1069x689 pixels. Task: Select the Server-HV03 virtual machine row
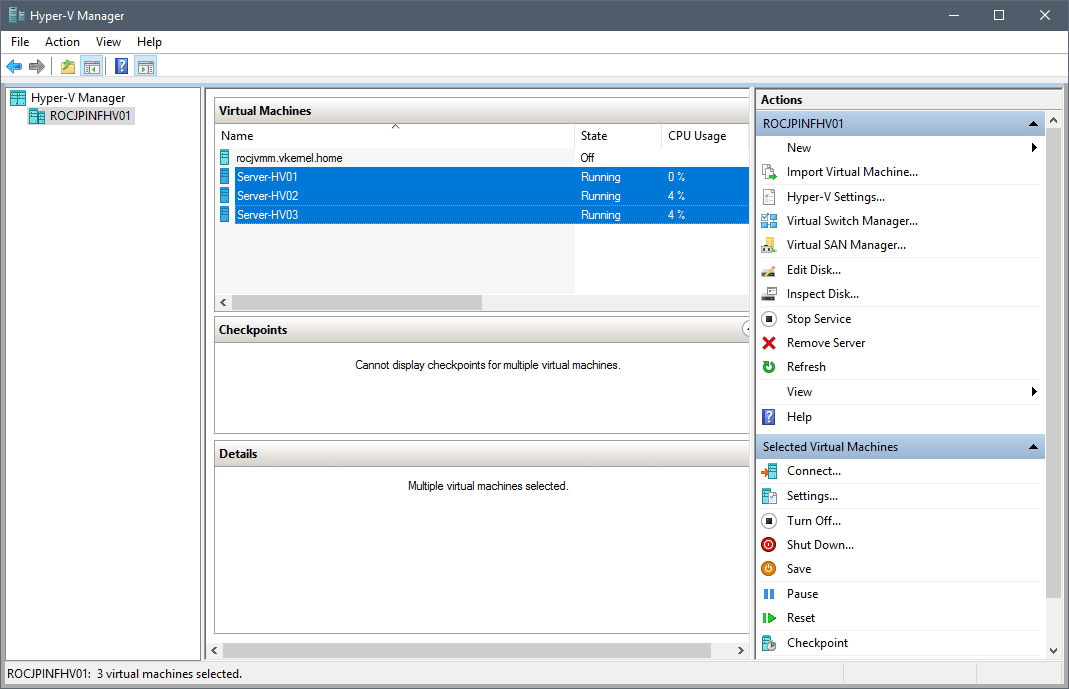click(491, 215)
